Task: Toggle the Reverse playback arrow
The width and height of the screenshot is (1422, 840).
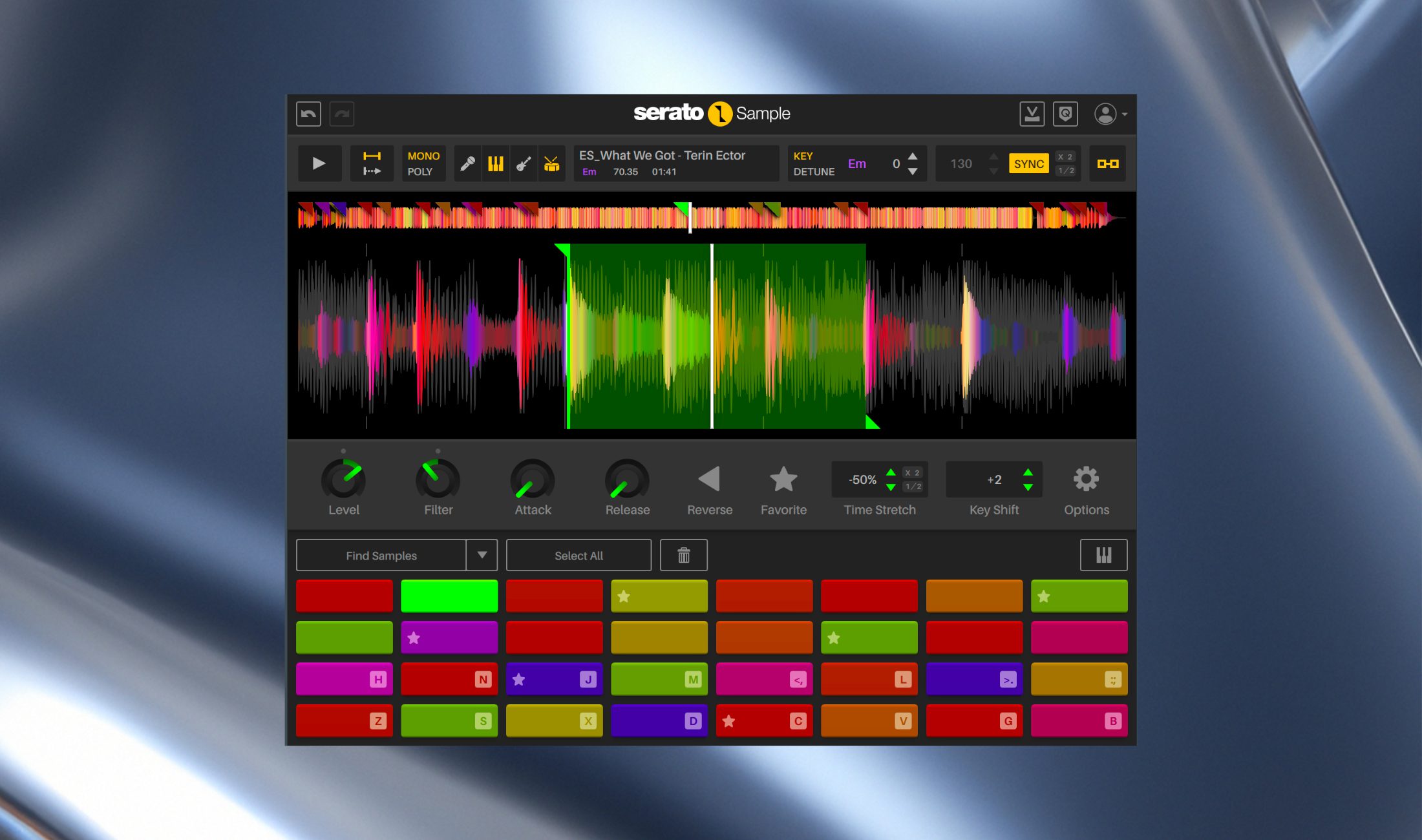Action: [x=709, y=479]
